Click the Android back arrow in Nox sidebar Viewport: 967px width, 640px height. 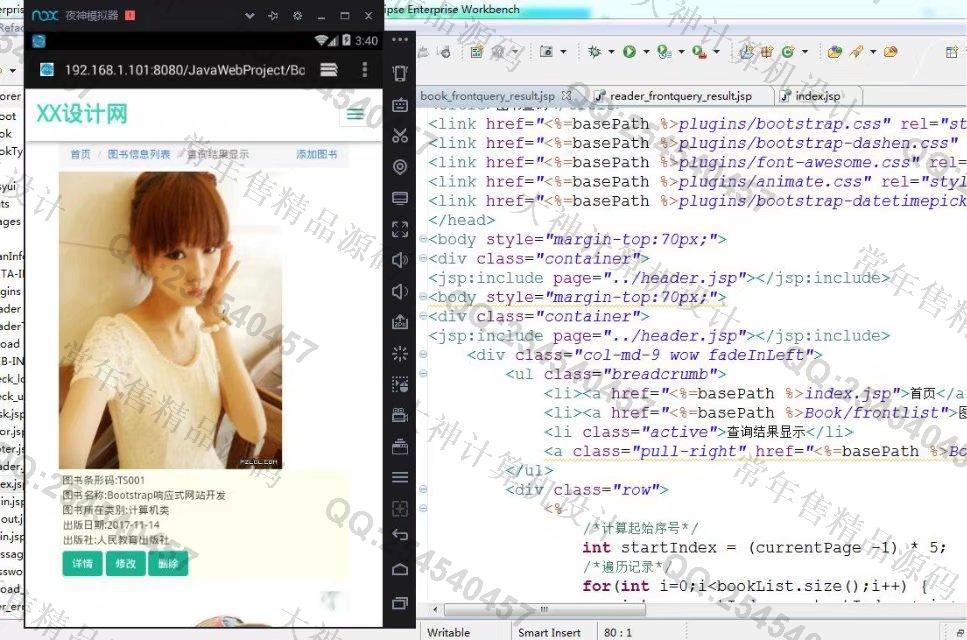400,535
